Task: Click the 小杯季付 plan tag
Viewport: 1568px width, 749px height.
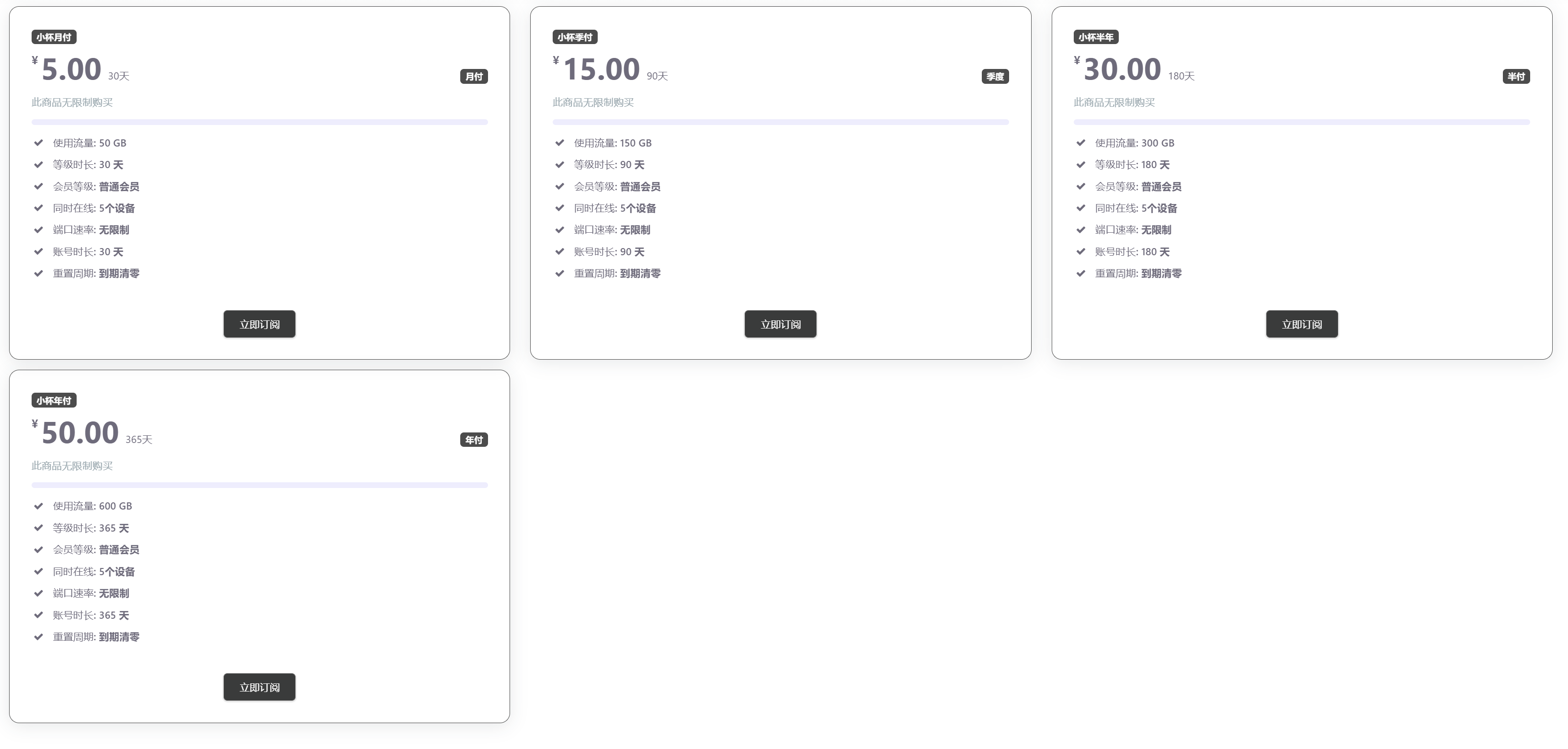Action: pyautogui.click(x=575, y=37)
